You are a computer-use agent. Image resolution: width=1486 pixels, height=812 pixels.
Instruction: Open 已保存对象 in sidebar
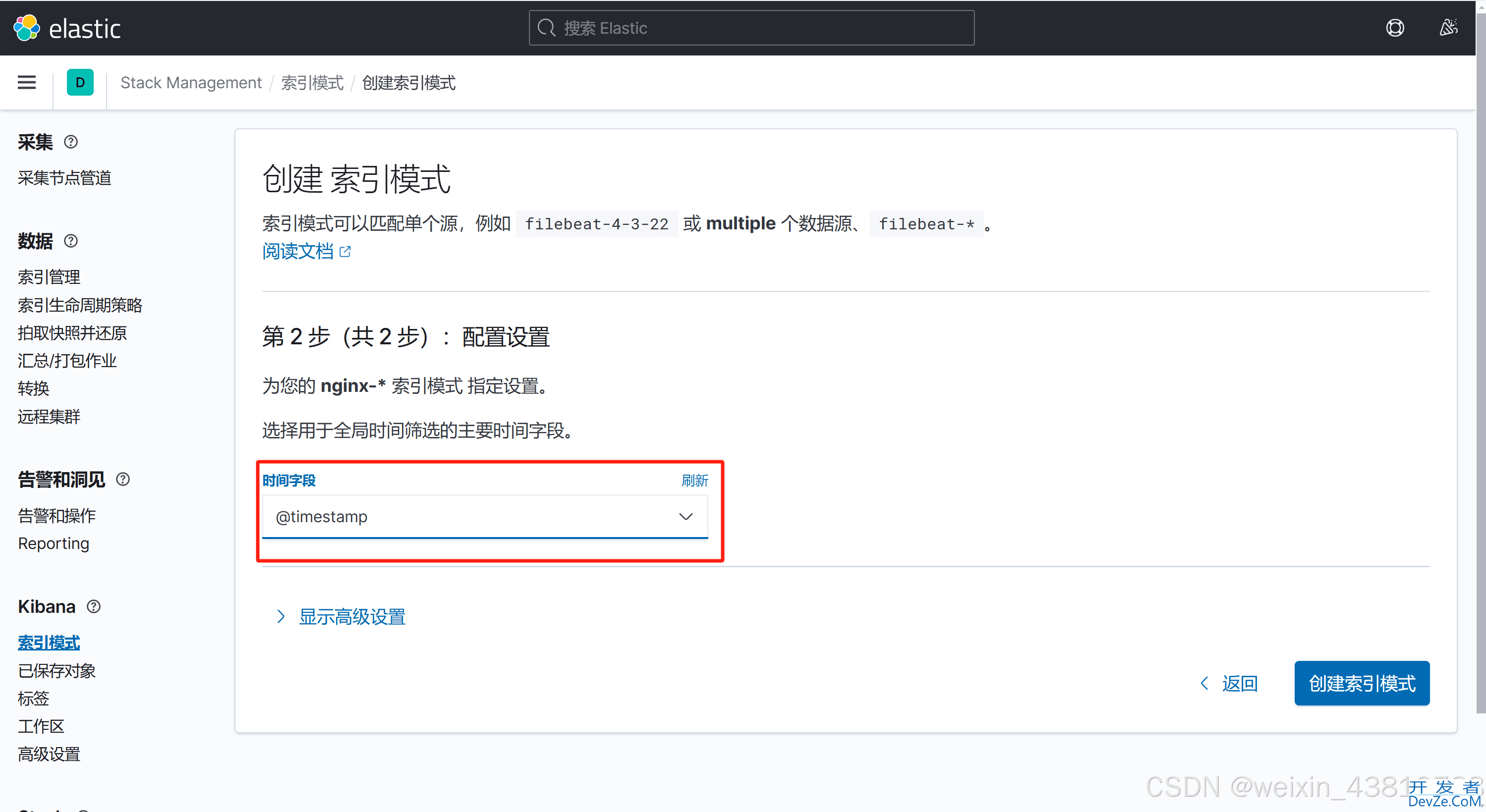coord(57,671)
